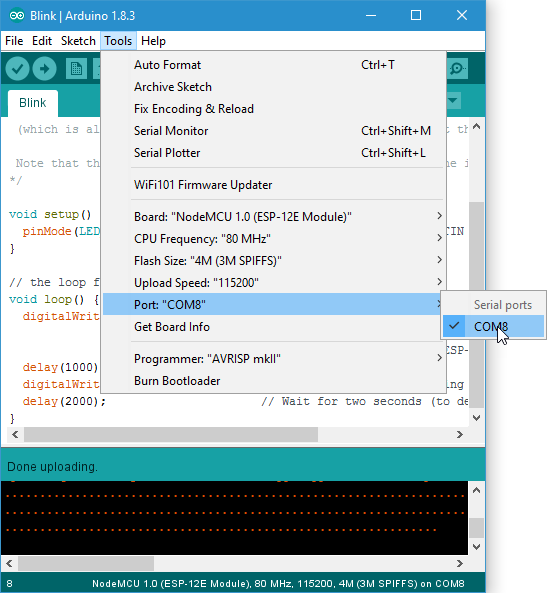Open the Sketch menu

coord(78,41)
